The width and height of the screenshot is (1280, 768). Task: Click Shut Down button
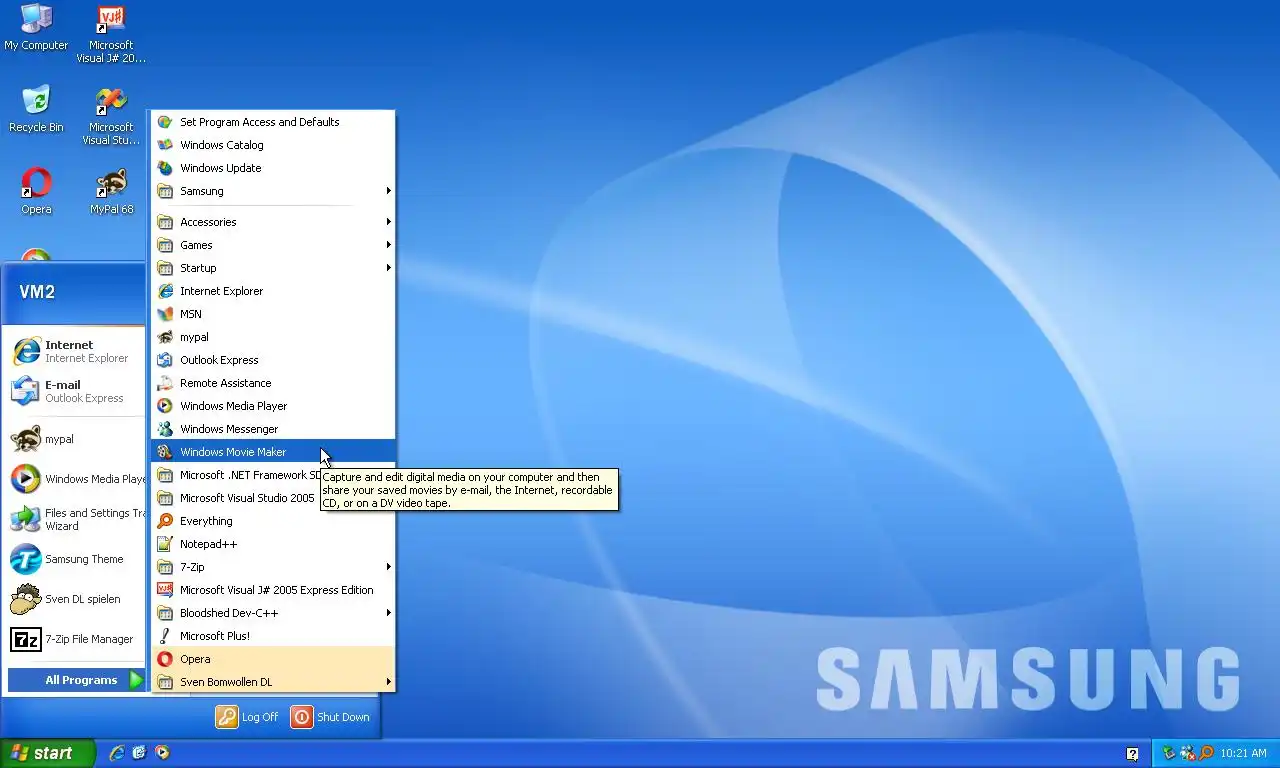click(x=331, y=717)
